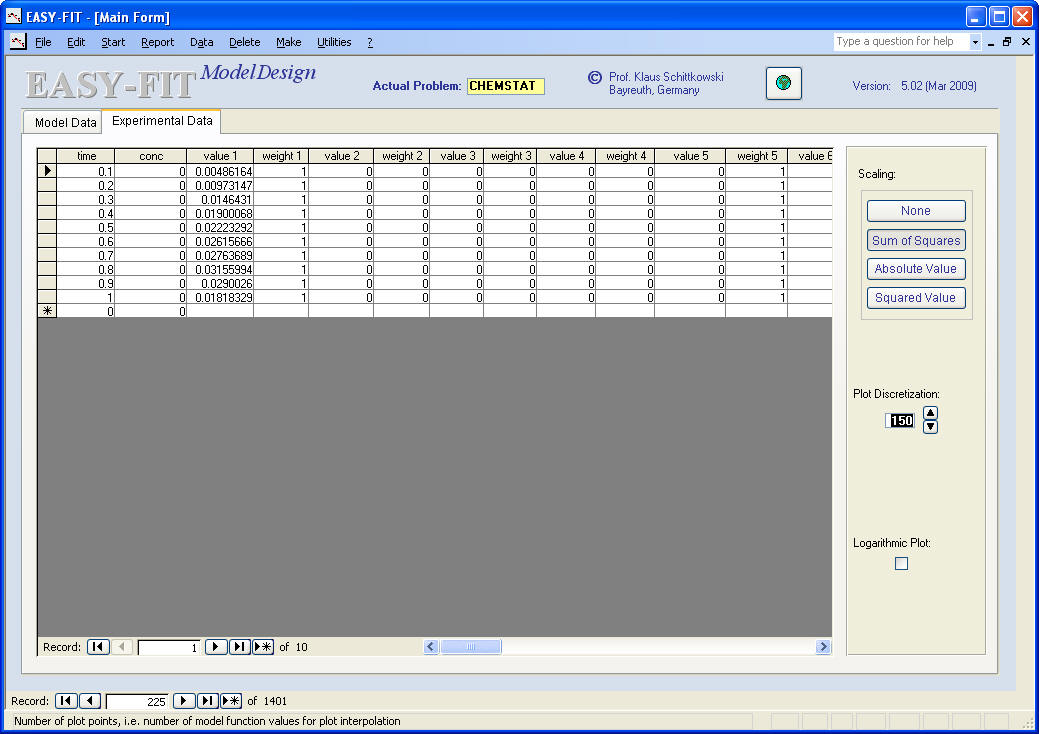Image resolution: width=1039 pixels, height=734 pixels.
Task: Switch to the Model Data tab
Action: tap(65, 122)
